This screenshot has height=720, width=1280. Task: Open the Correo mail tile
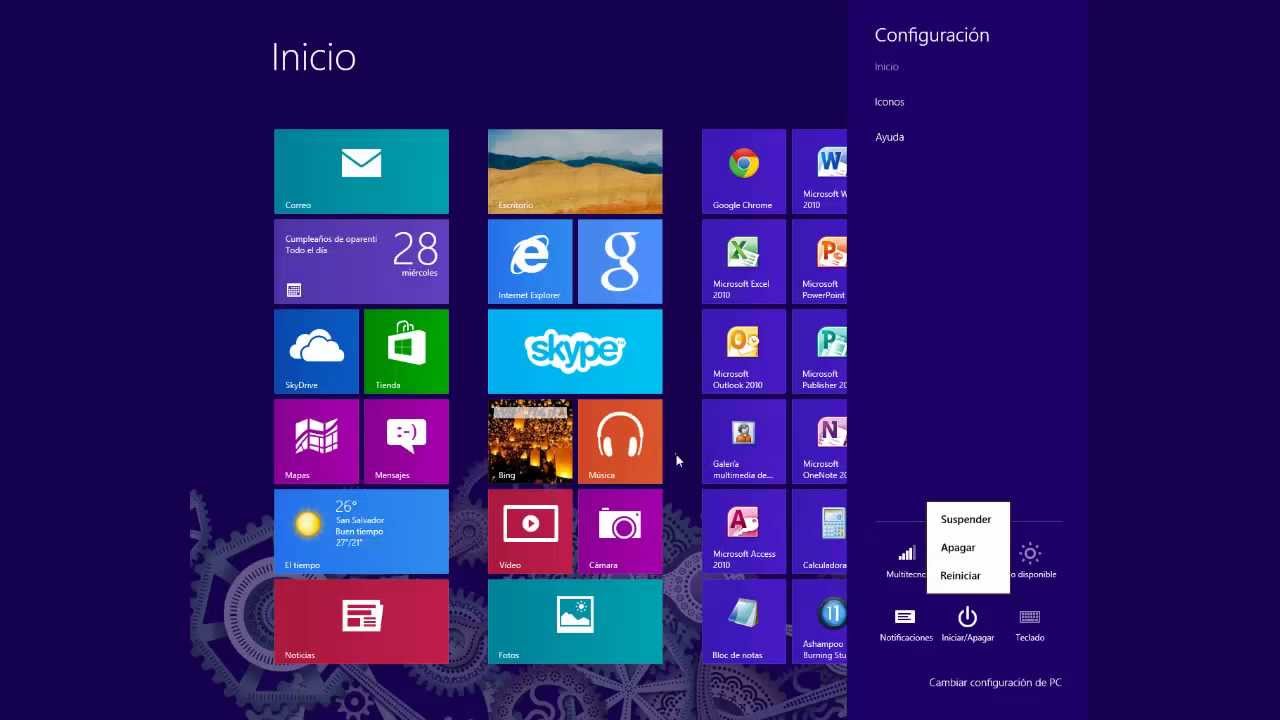click(x=361, y=171)
